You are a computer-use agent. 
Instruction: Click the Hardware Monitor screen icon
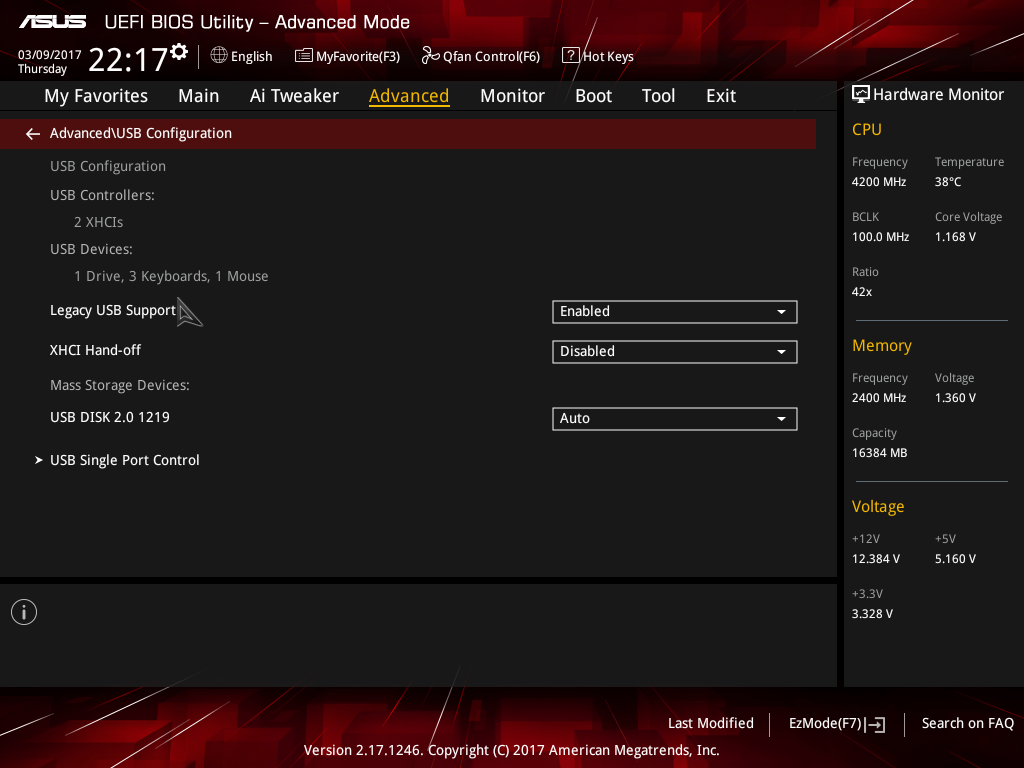coord(861,95)
